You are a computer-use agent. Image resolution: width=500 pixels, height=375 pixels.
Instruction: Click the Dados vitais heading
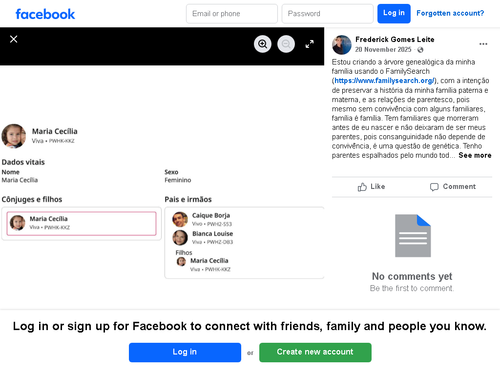(23, 162)
